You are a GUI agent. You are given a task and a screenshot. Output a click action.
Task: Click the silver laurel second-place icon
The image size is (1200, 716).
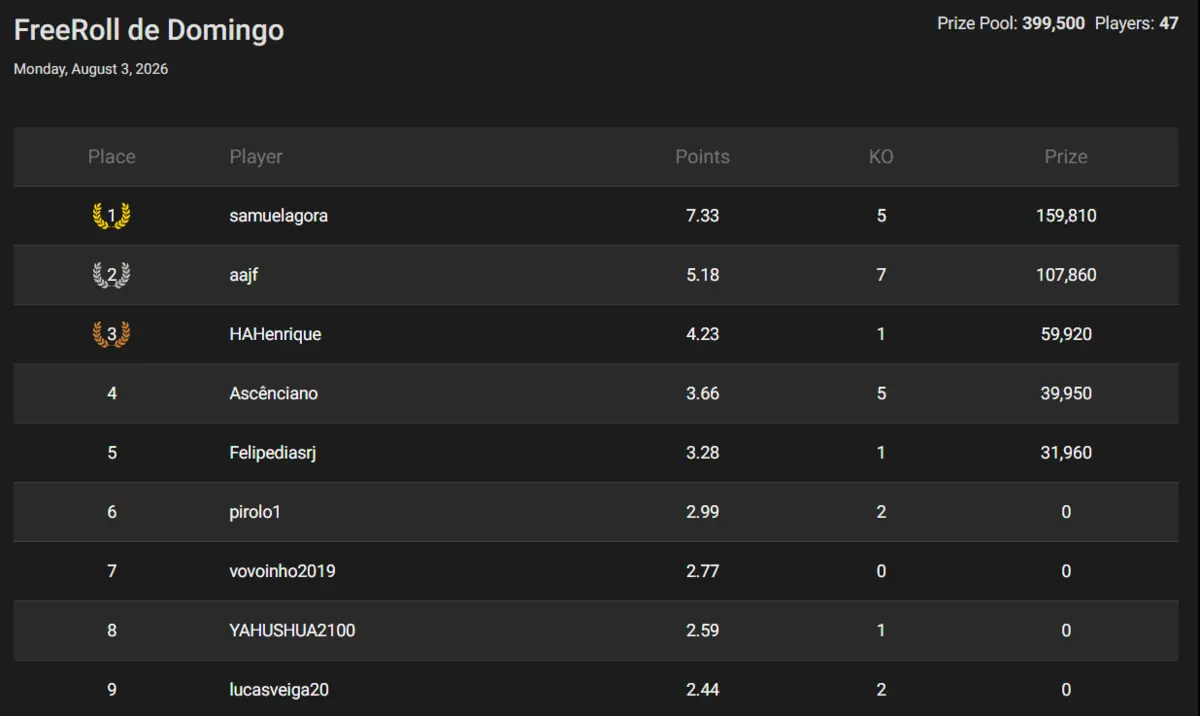tap(111, 275)
